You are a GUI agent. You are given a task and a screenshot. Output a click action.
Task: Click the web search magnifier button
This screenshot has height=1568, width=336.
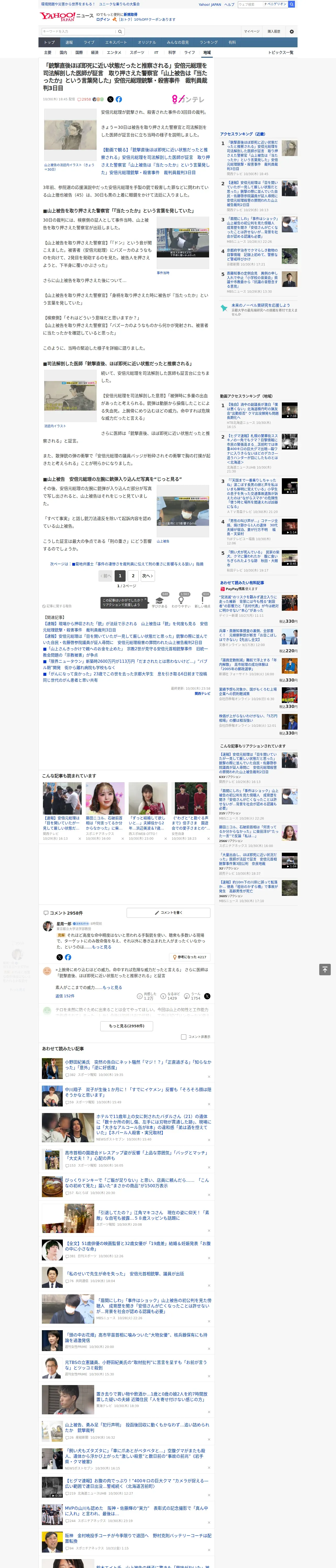click(x=292, y=4)
